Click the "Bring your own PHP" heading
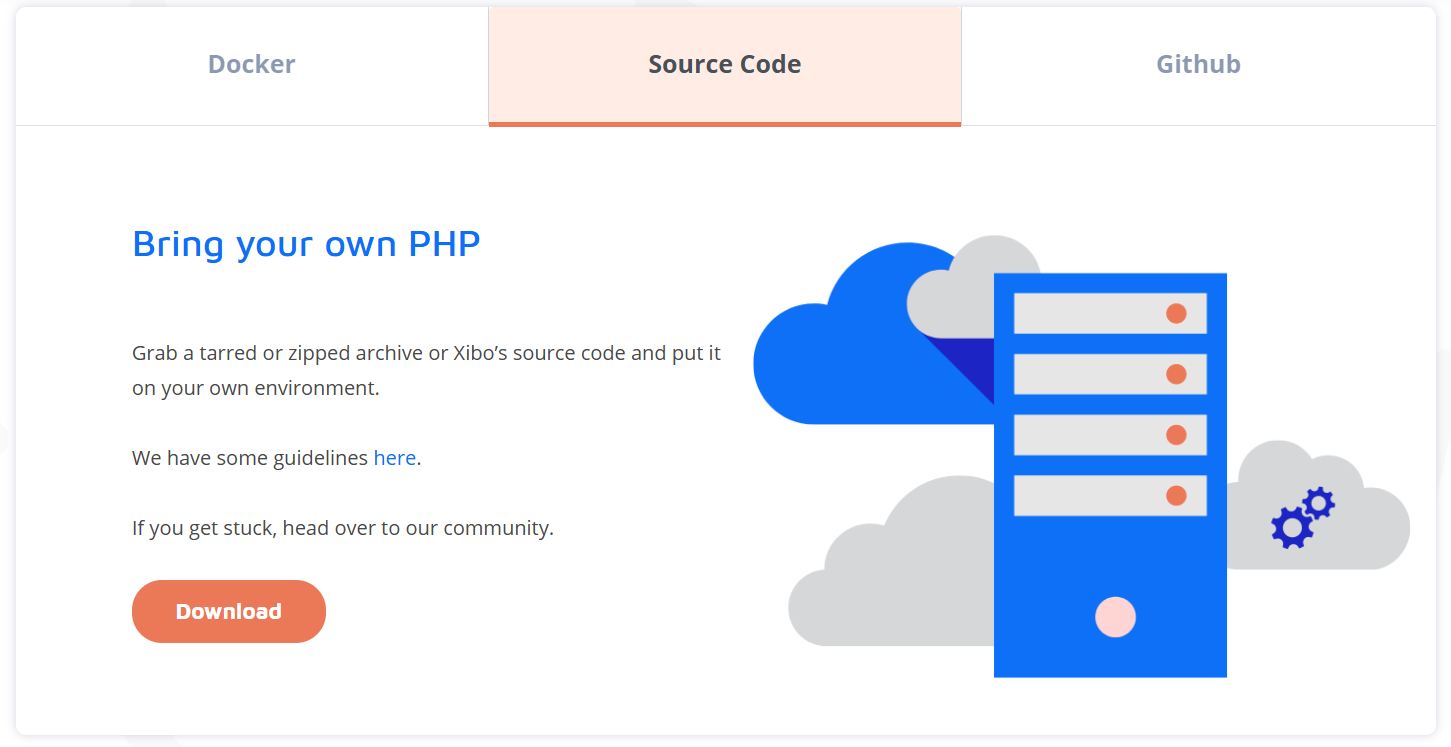The height and width of the screenshot is (747, 1451). click(x=306, y=244)
